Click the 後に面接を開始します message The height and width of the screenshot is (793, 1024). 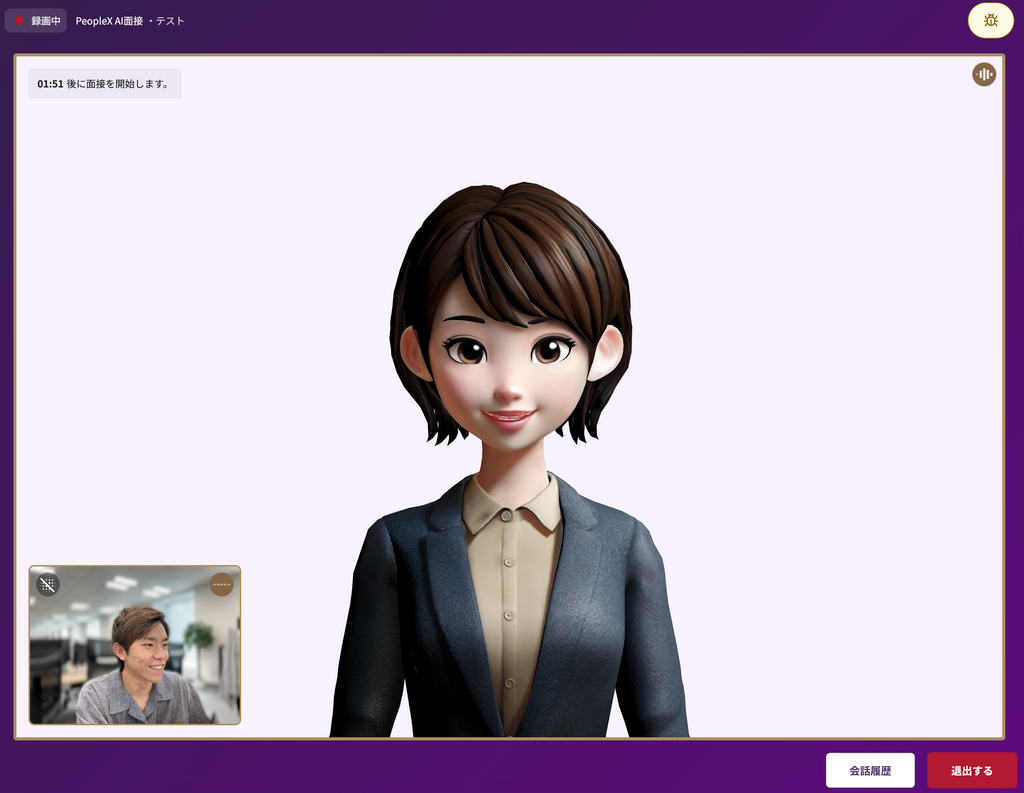(118, 84)
